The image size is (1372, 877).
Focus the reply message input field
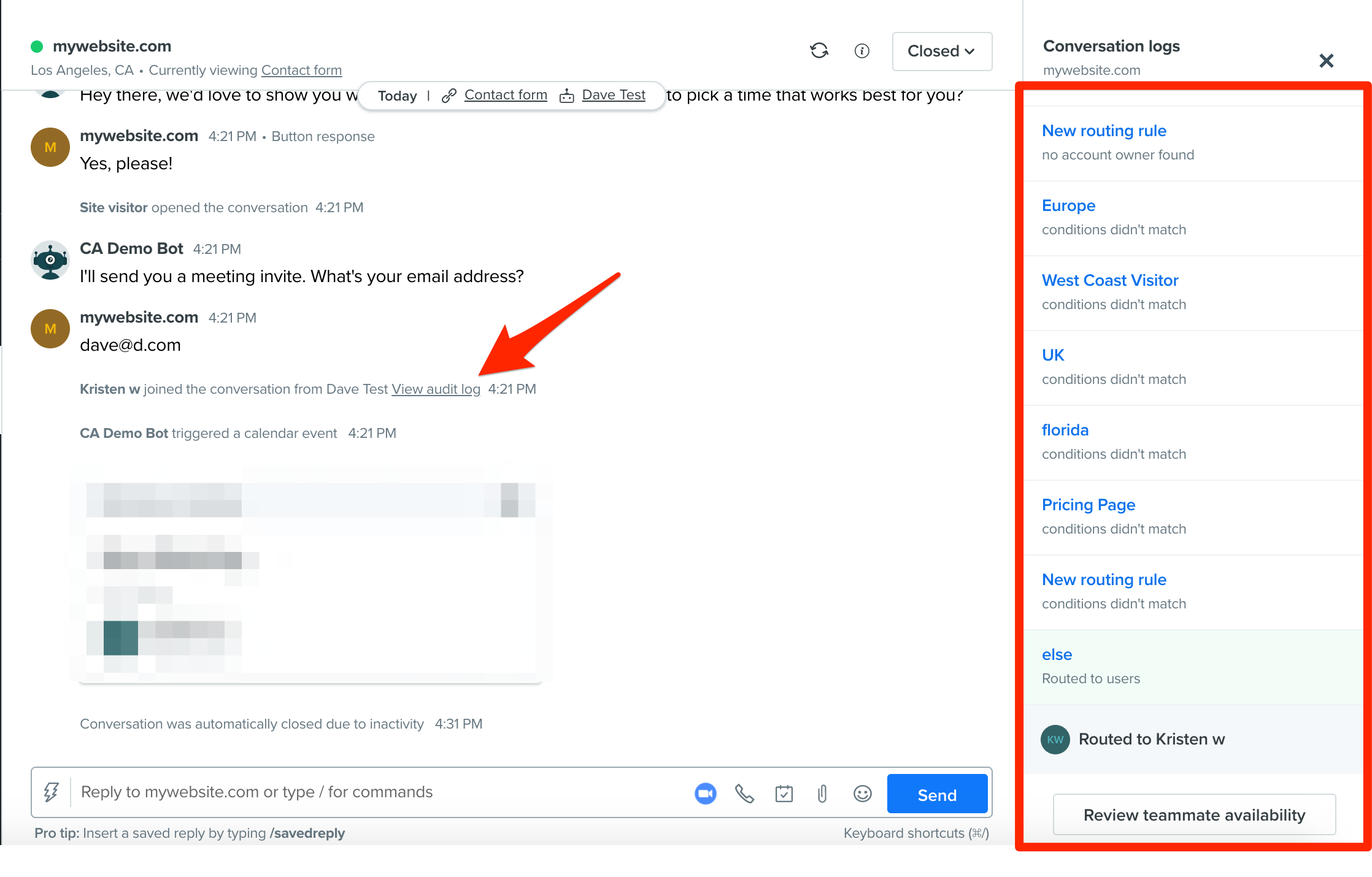380,792
